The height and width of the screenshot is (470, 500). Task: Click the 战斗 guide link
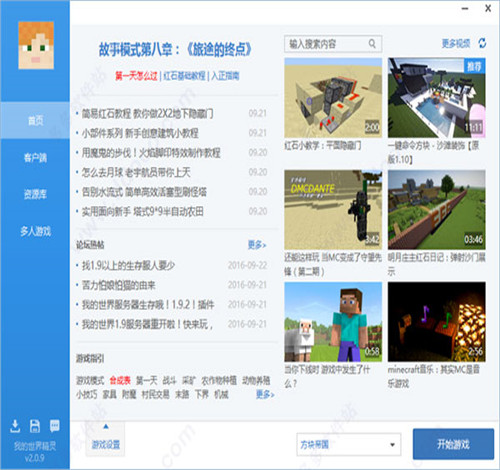pos(169,380)
